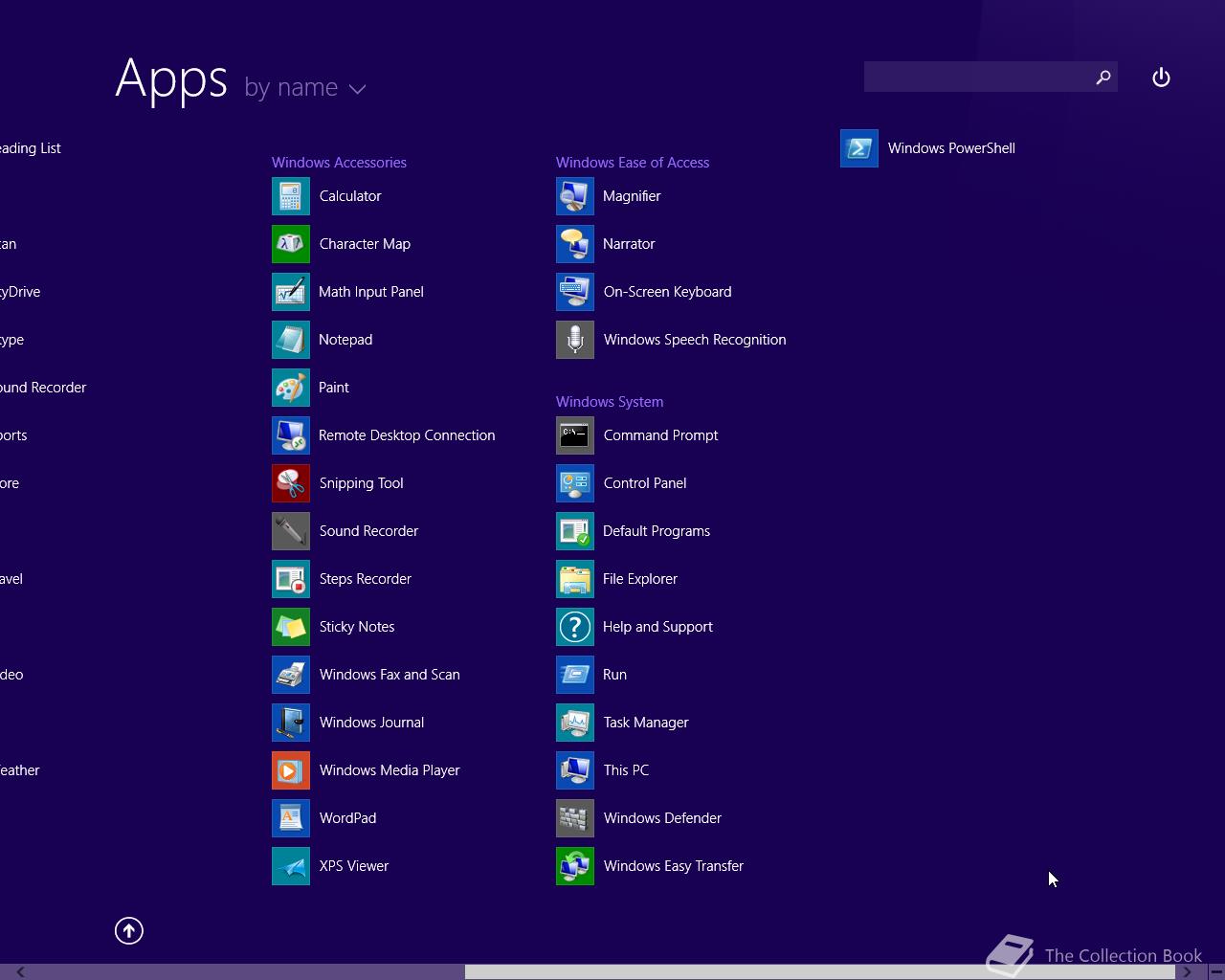Click the 'Reading List' label
The width and height of the screenshot is (1225, 980).
pos(31,148)
